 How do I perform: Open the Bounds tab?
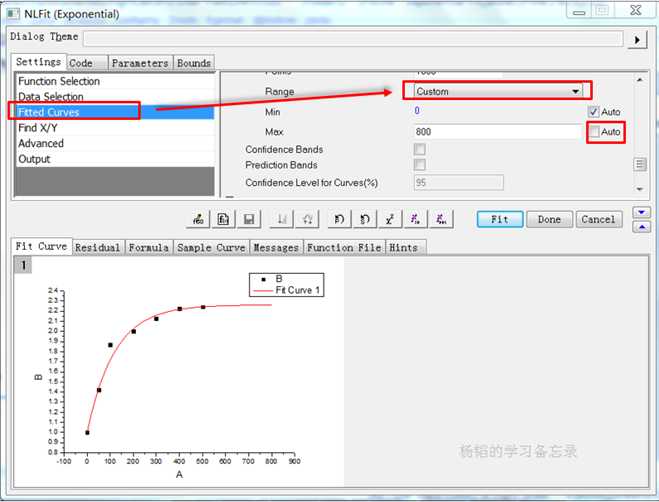pyautogui.click(x=194, y=63)
